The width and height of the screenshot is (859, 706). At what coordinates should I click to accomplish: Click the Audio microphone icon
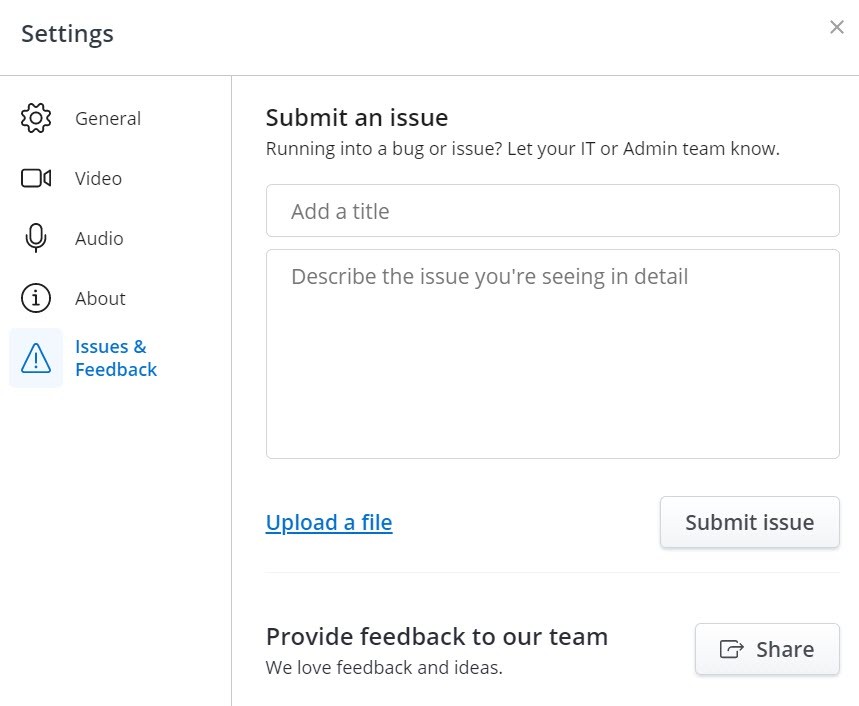coord(36,238)
